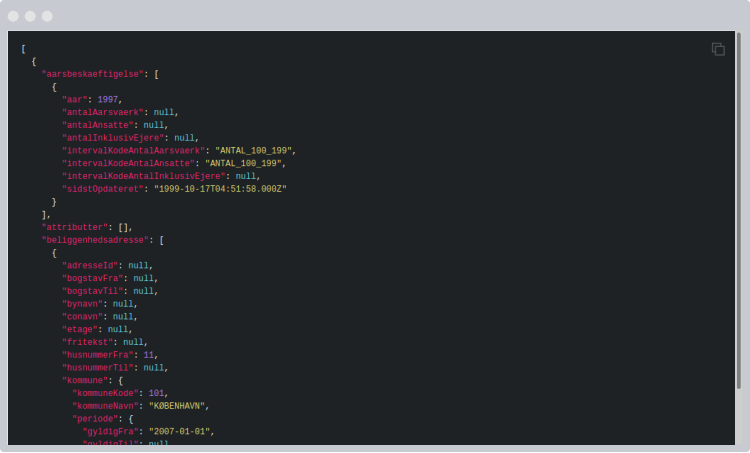
Task: Copy the JSON code block
Action: tap(718, 49)
